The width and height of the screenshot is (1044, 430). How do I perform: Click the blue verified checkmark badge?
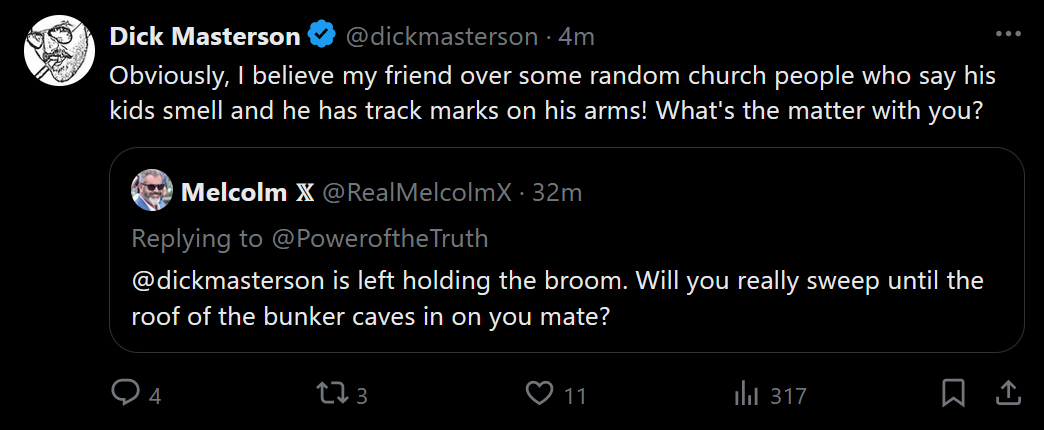click(321, 35)
